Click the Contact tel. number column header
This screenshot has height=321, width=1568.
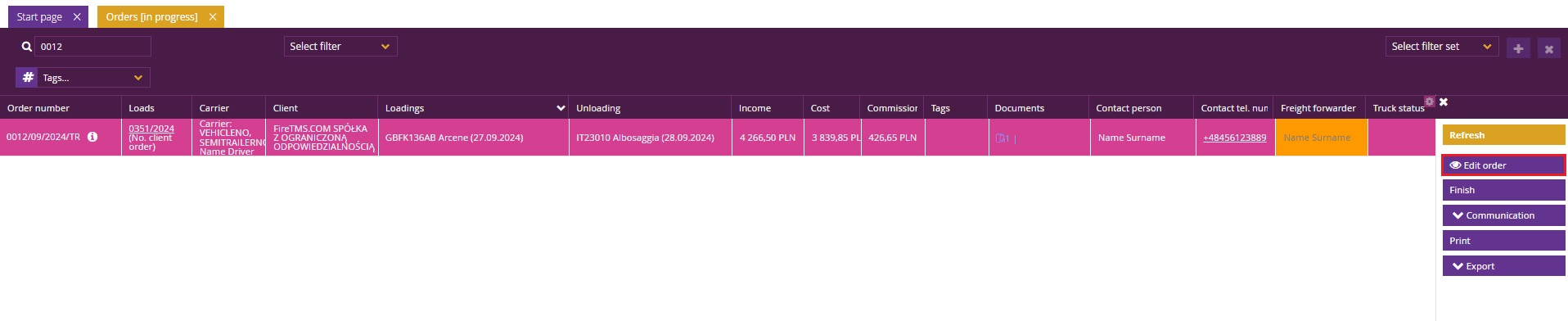coord(1234,108)
